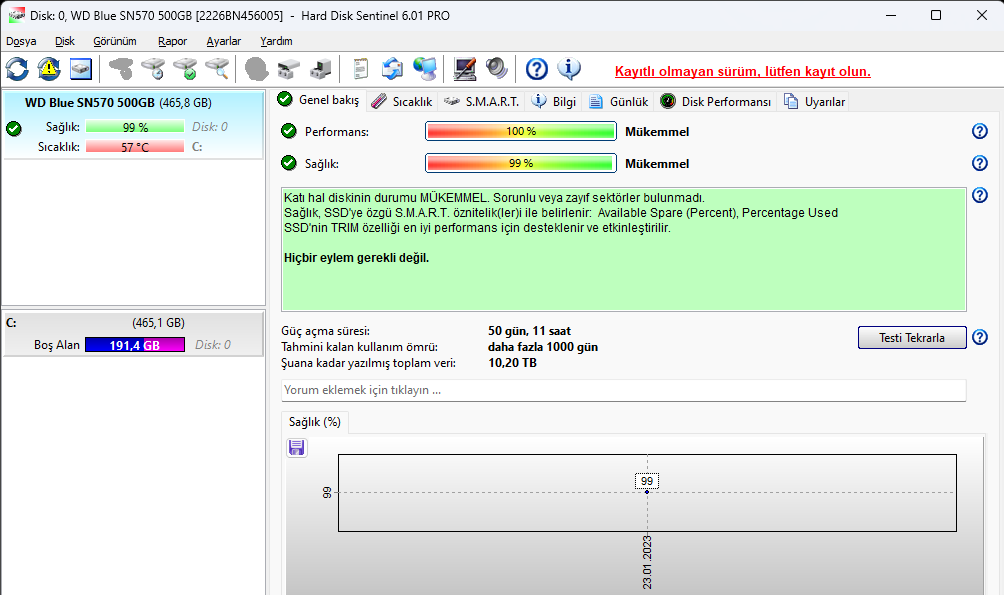Open the Dosya menu

coord(21,41)
